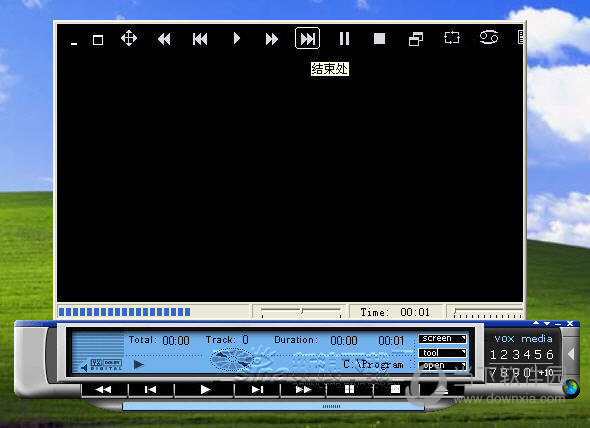
Task: Click the highlighted skip-to-end icon
Action: click(x=307, y=38)
